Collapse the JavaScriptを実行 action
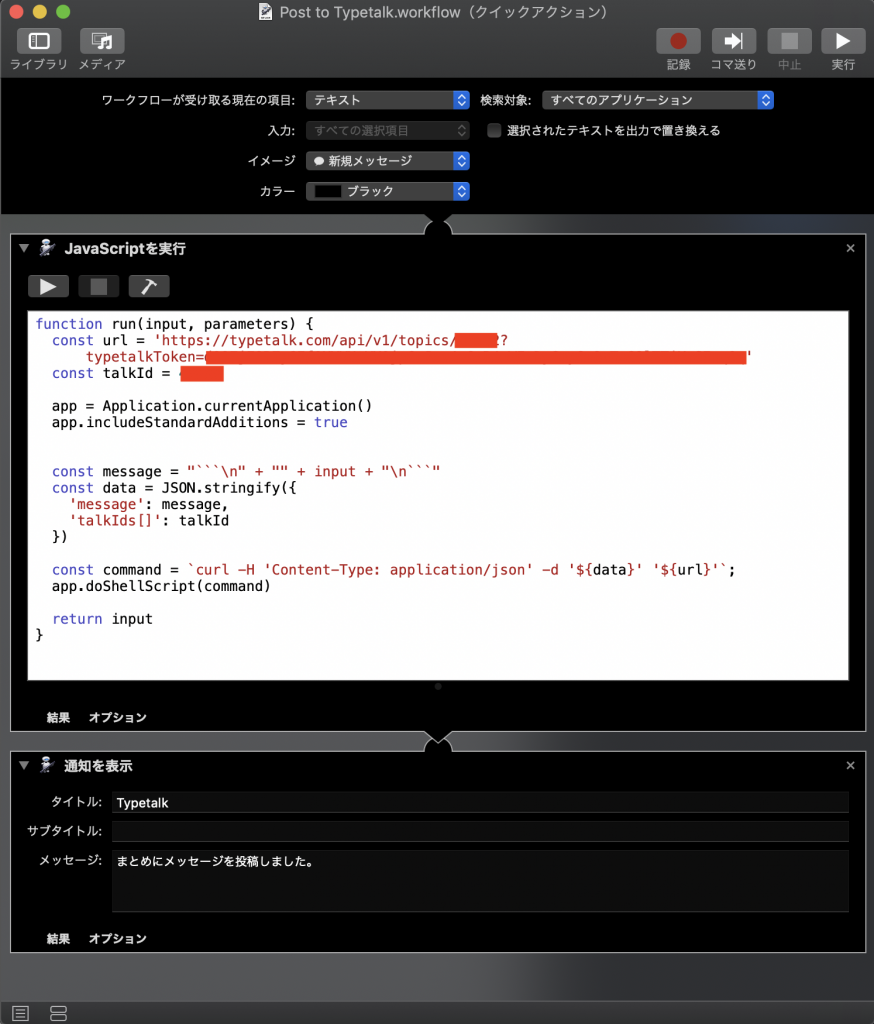The image size is (874, 1024). tap(24, 248)
